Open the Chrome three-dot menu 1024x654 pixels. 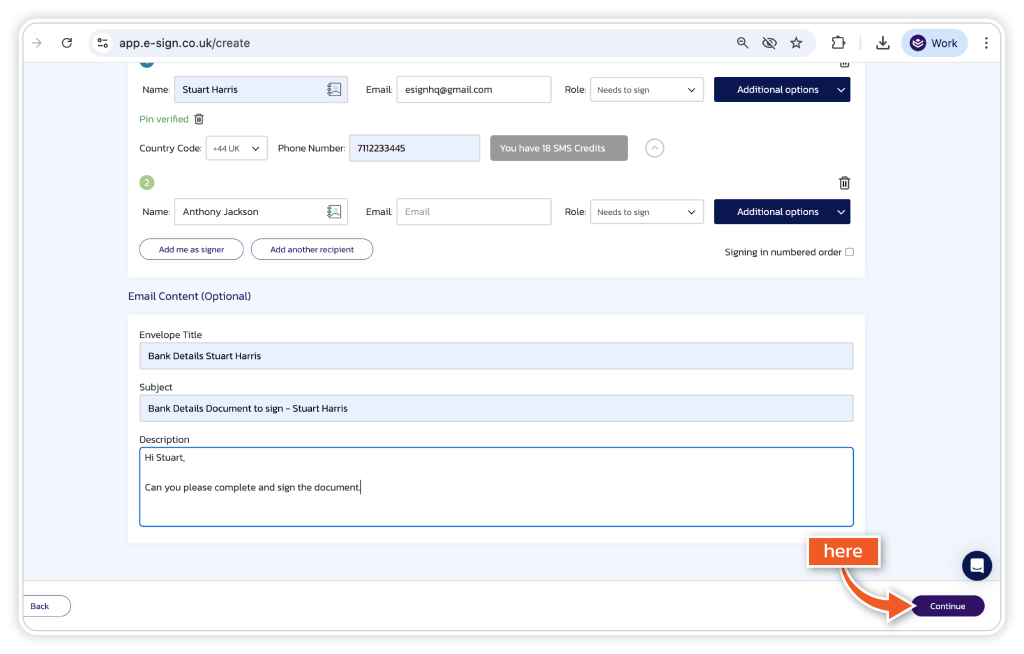coord(986,43)
